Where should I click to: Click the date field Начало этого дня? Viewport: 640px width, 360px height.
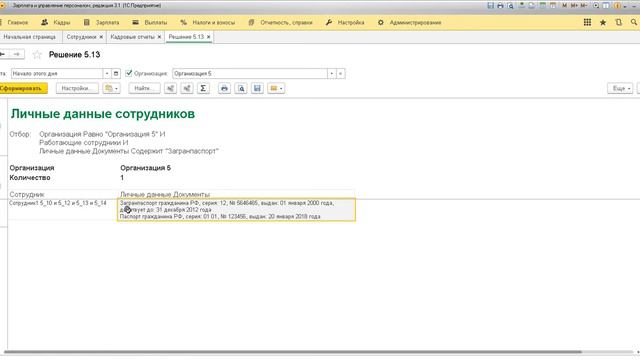(57, 73)
